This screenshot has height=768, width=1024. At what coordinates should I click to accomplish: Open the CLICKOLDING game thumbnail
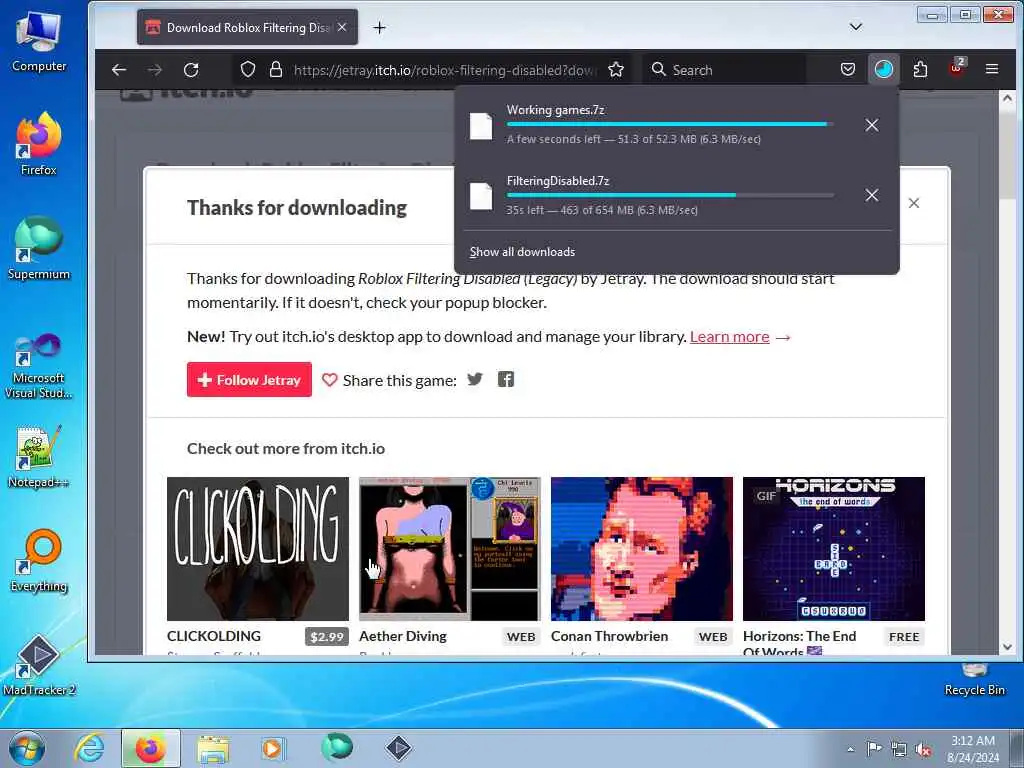(x=258, y=549)
